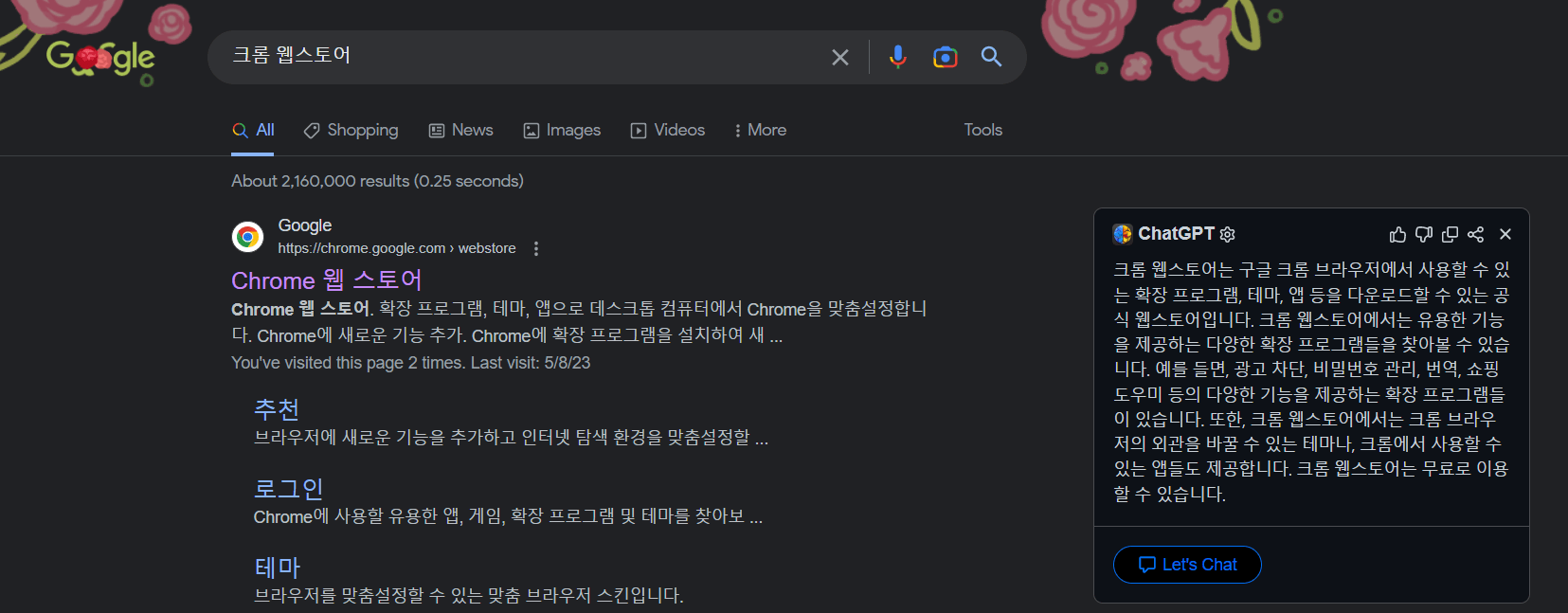Open the three-dot menu beside the webstore URL
Screen dimensions: 1568x613
(x=536, y=248)
